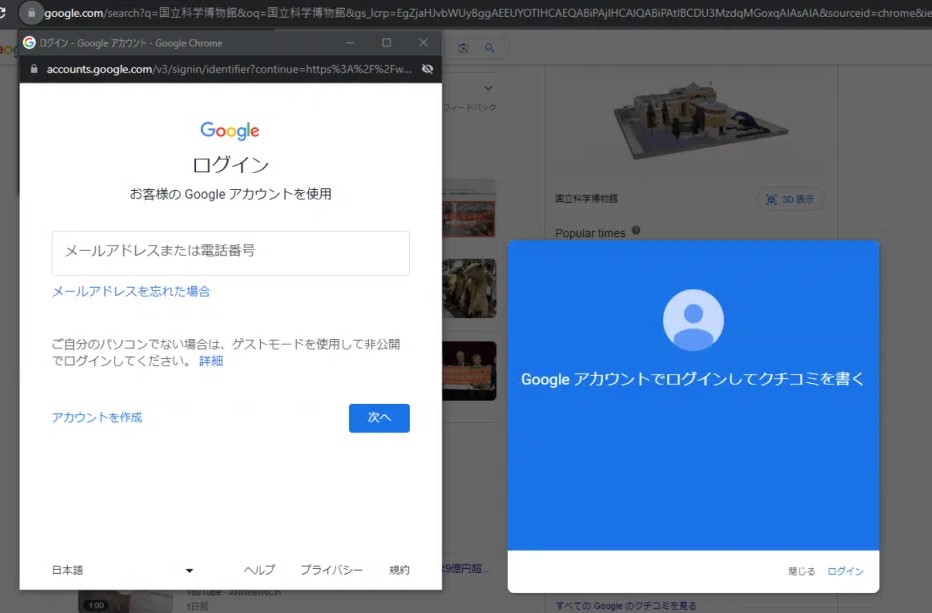
Task: Open the プライバシー footer link
Action: (x=331, y=570)
